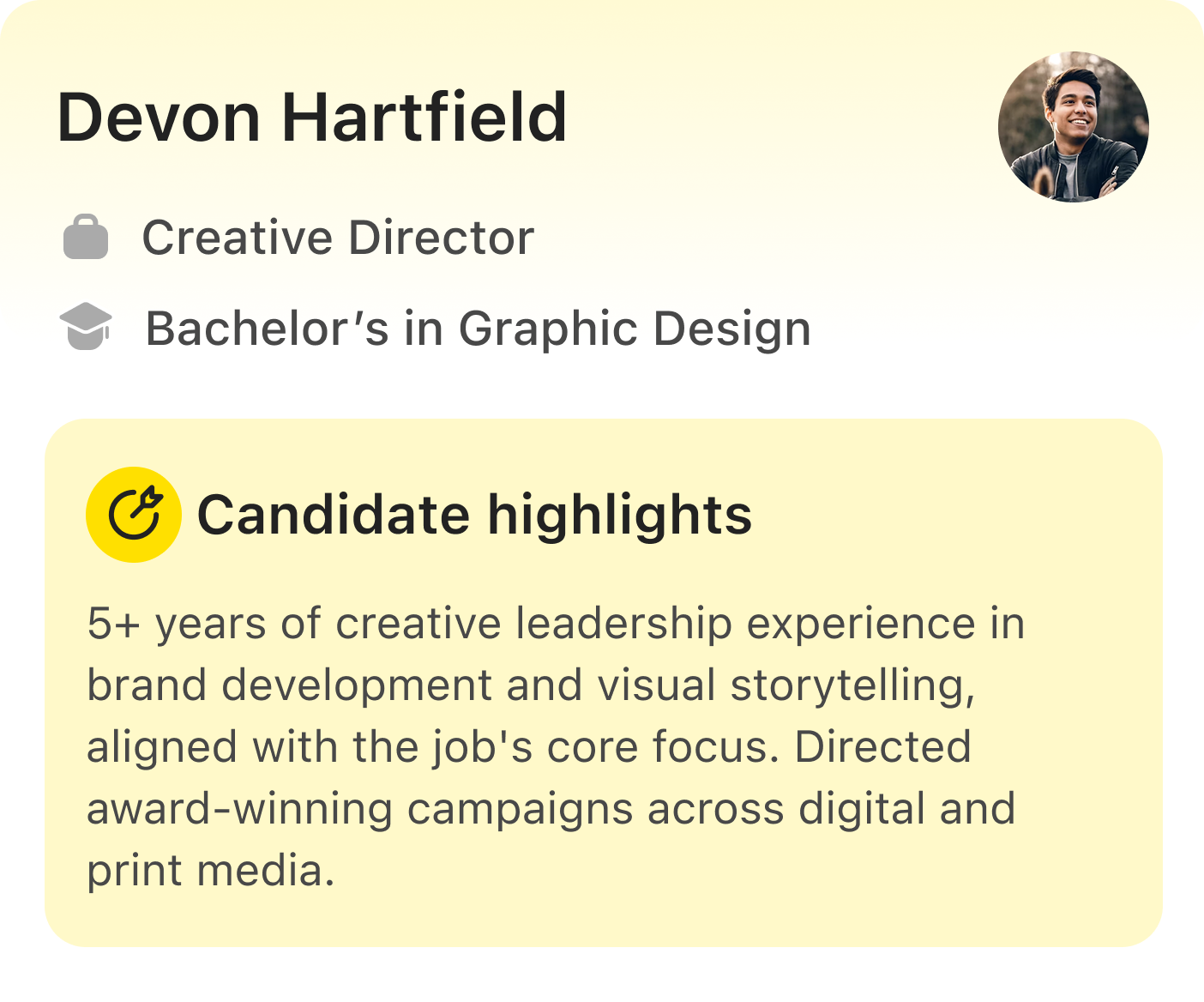Click "print media." at the paragraph end
This screenshot has width=1204, height=1002.
(210, 871)
